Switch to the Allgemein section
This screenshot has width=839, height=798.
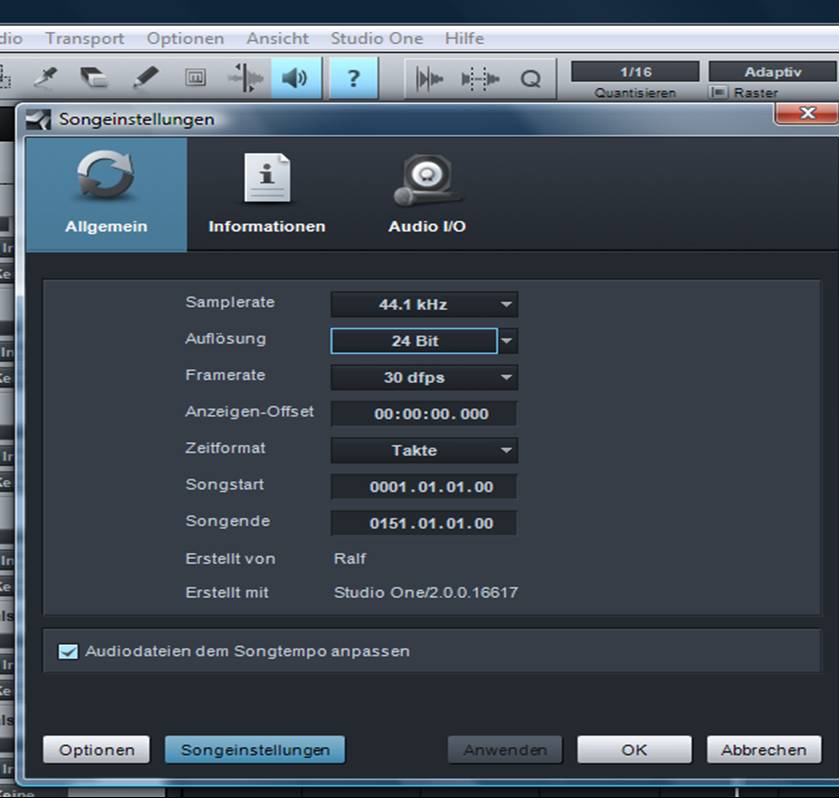106,195
